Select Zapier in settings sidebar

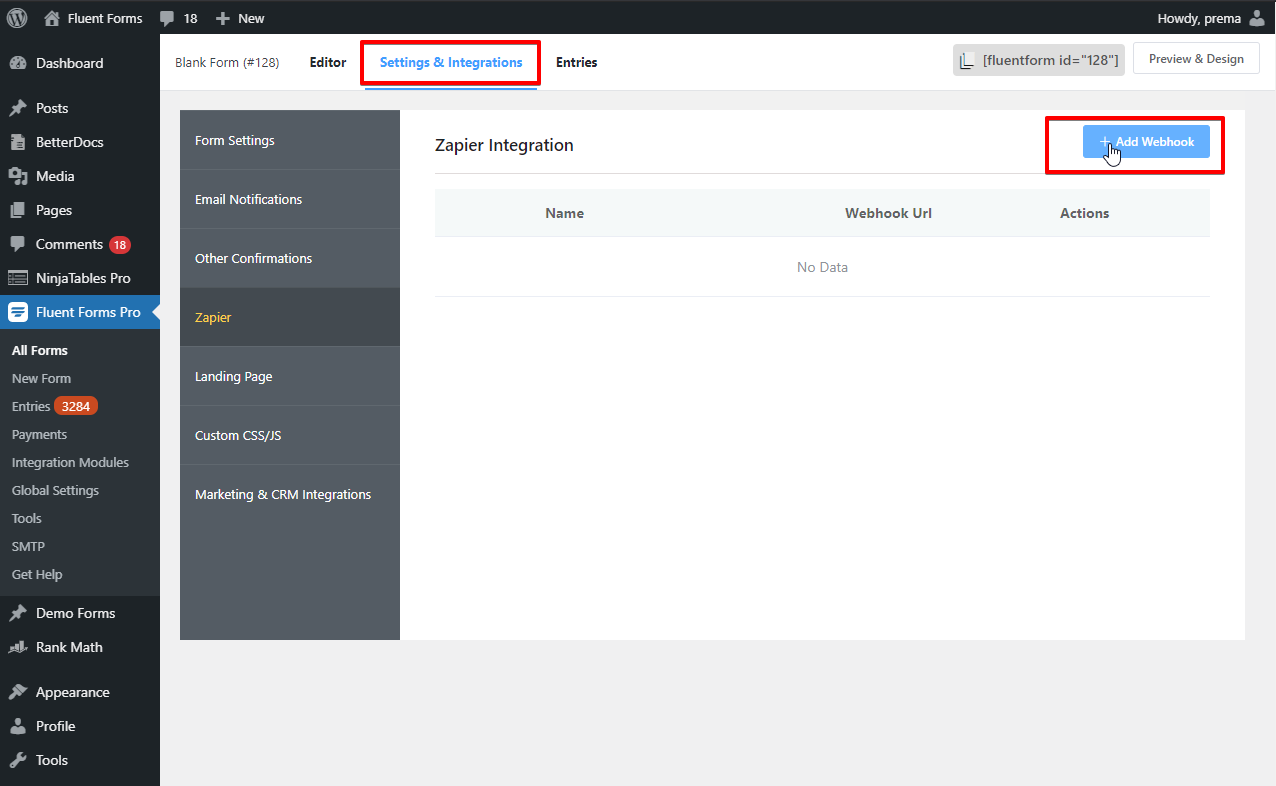(290, 317)
